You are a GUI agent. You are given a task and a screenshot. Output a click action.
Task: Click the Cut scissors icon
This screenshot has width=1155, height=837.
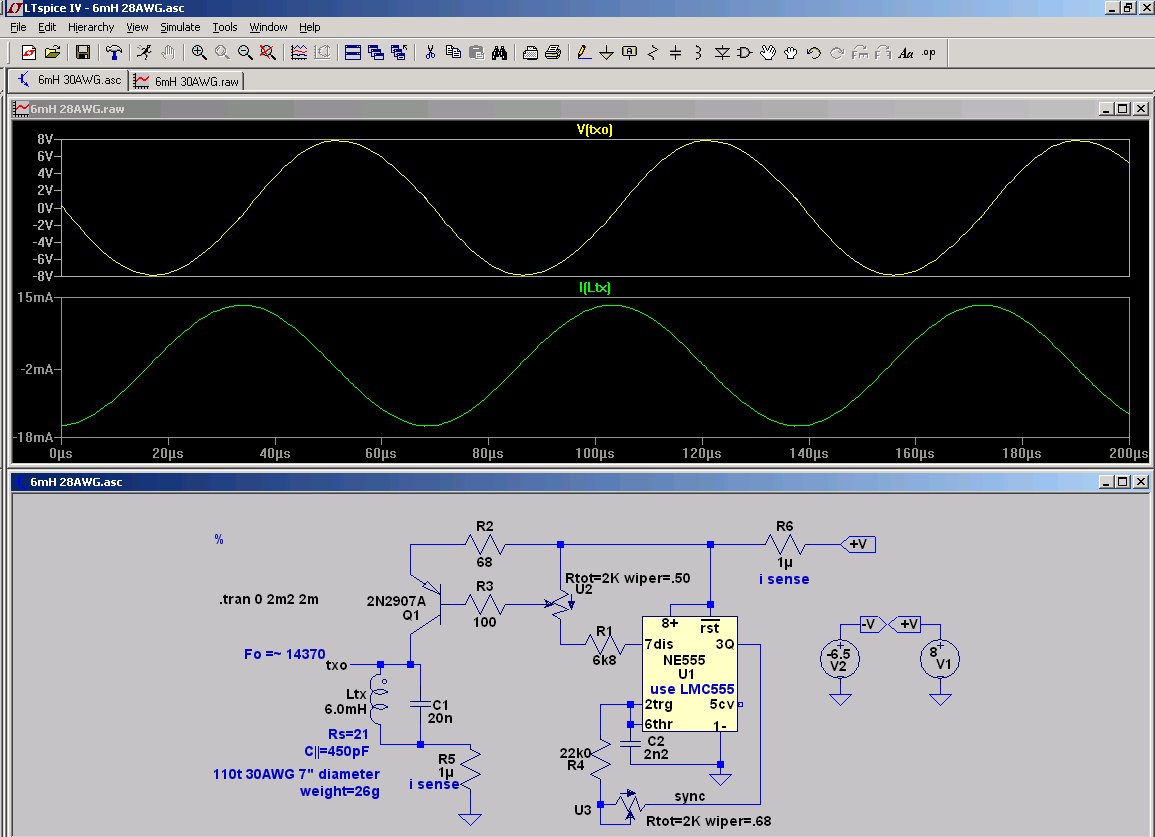430,52
